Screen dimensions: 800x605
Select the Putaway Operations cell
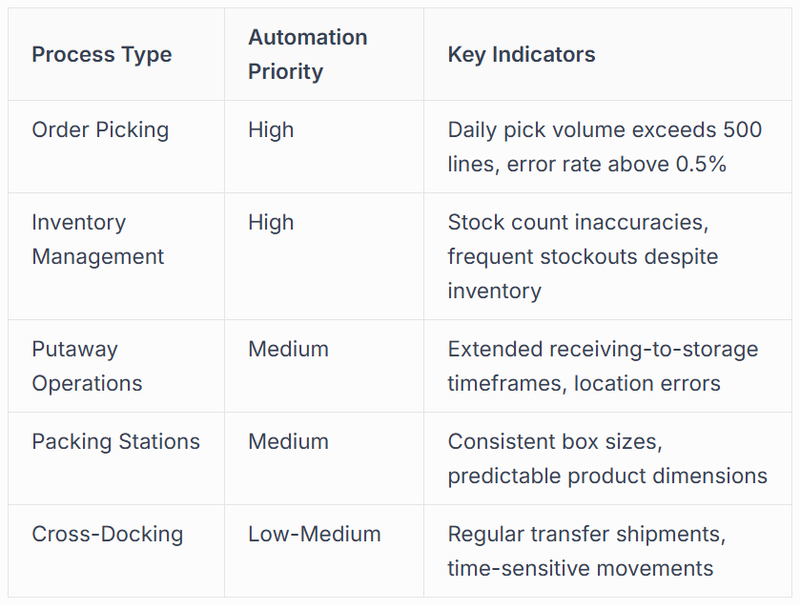(x=87, y=366)
